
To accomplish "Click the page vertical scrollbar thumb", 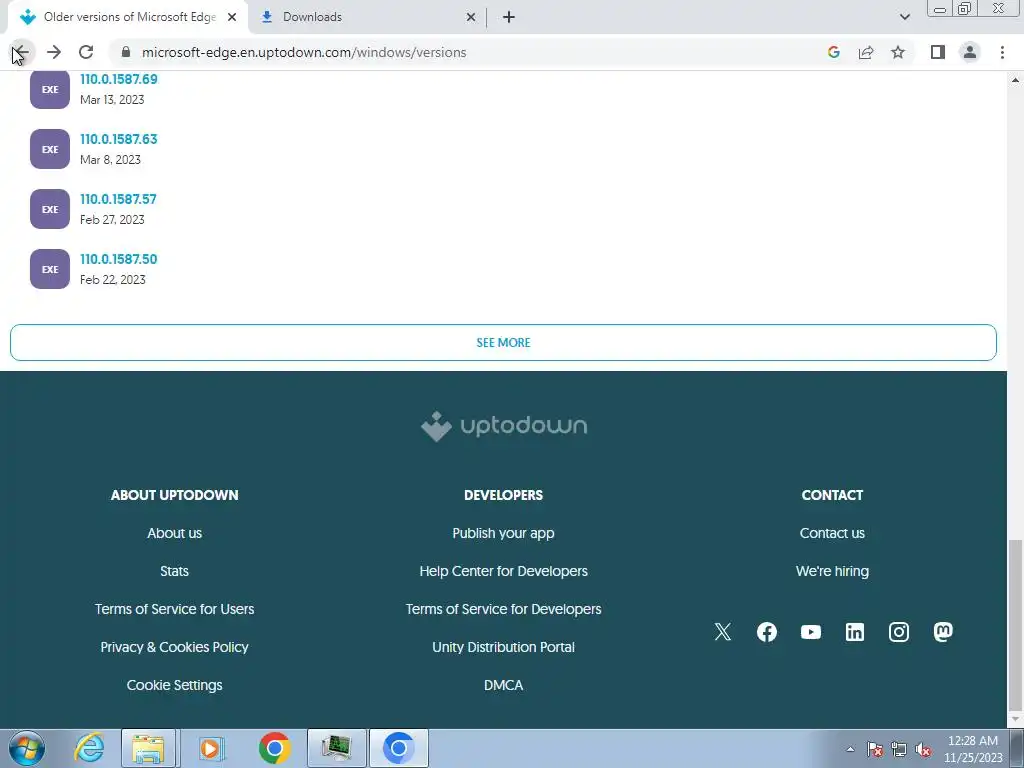I will coord(1015,624).
